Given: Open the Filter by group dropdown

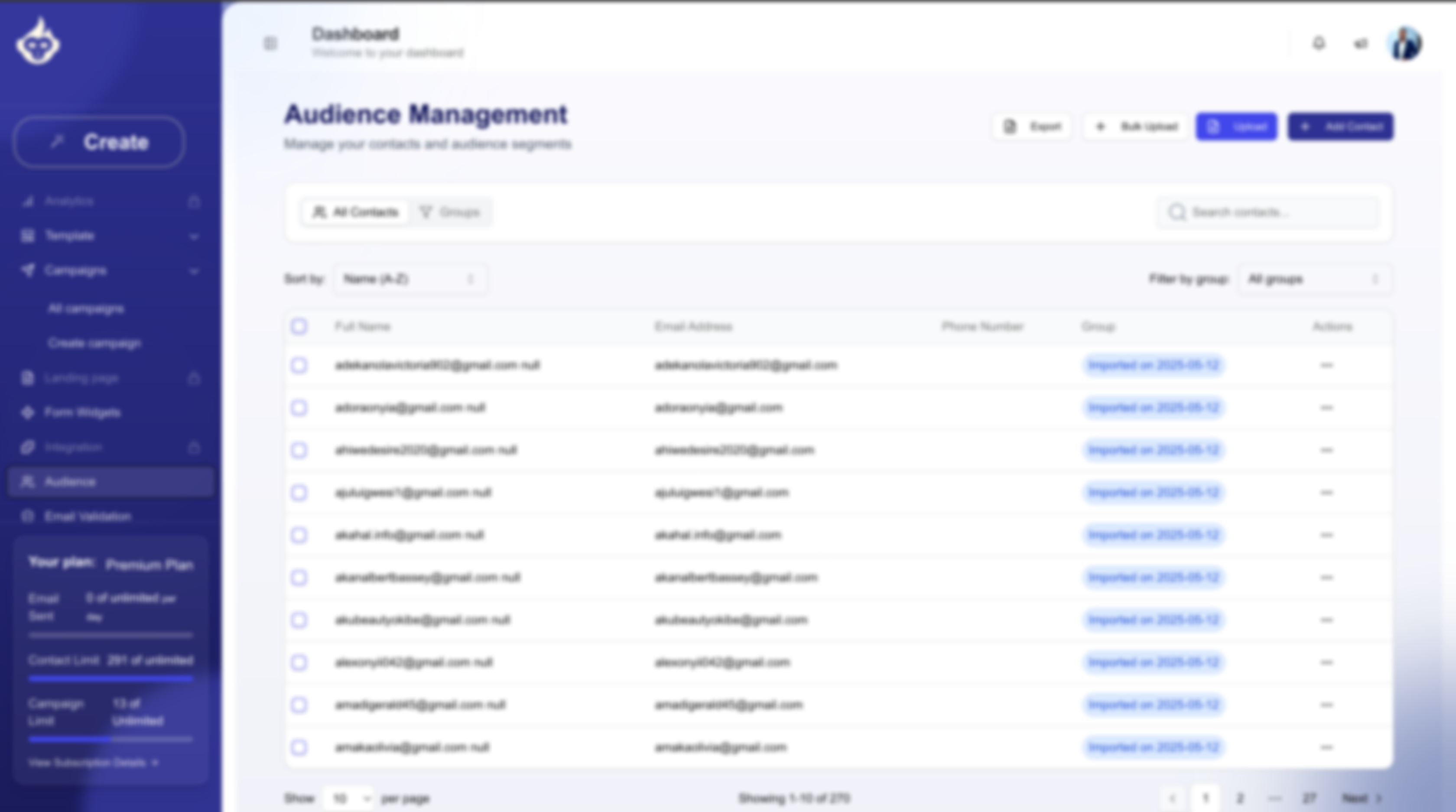Looking at the screenshot, I should point(1313,279).
